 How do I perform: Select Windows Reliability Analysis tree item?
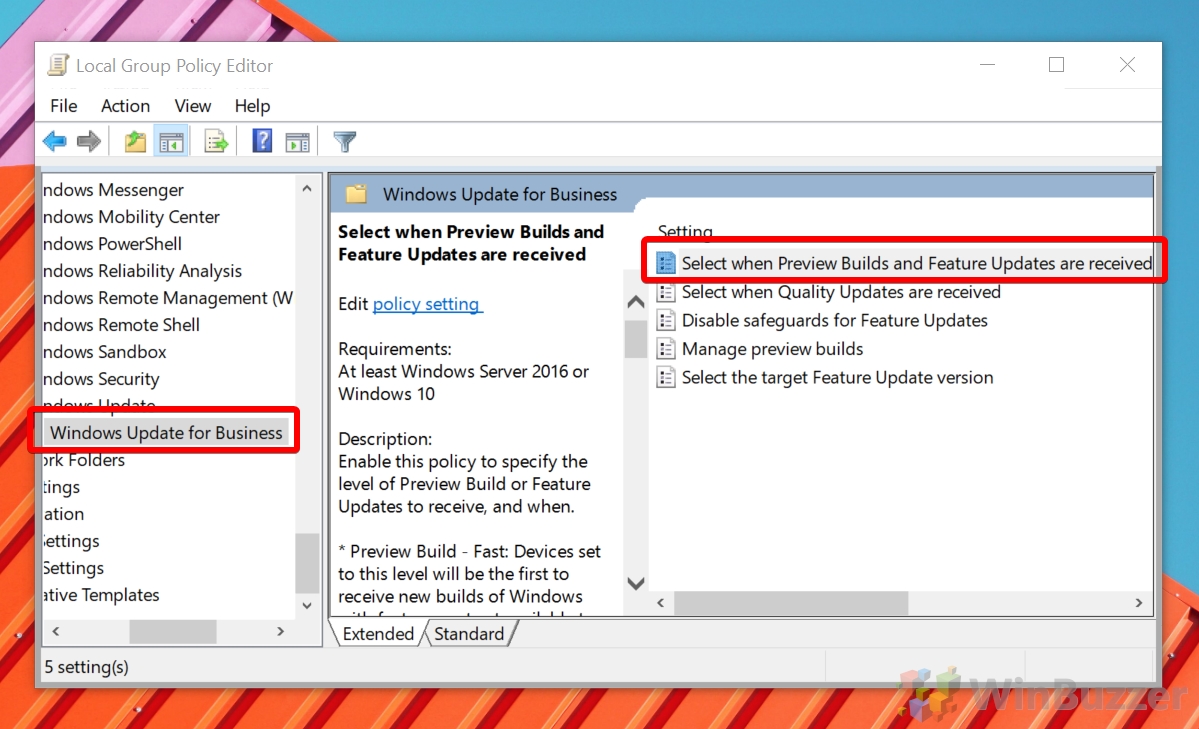point(142,271)
